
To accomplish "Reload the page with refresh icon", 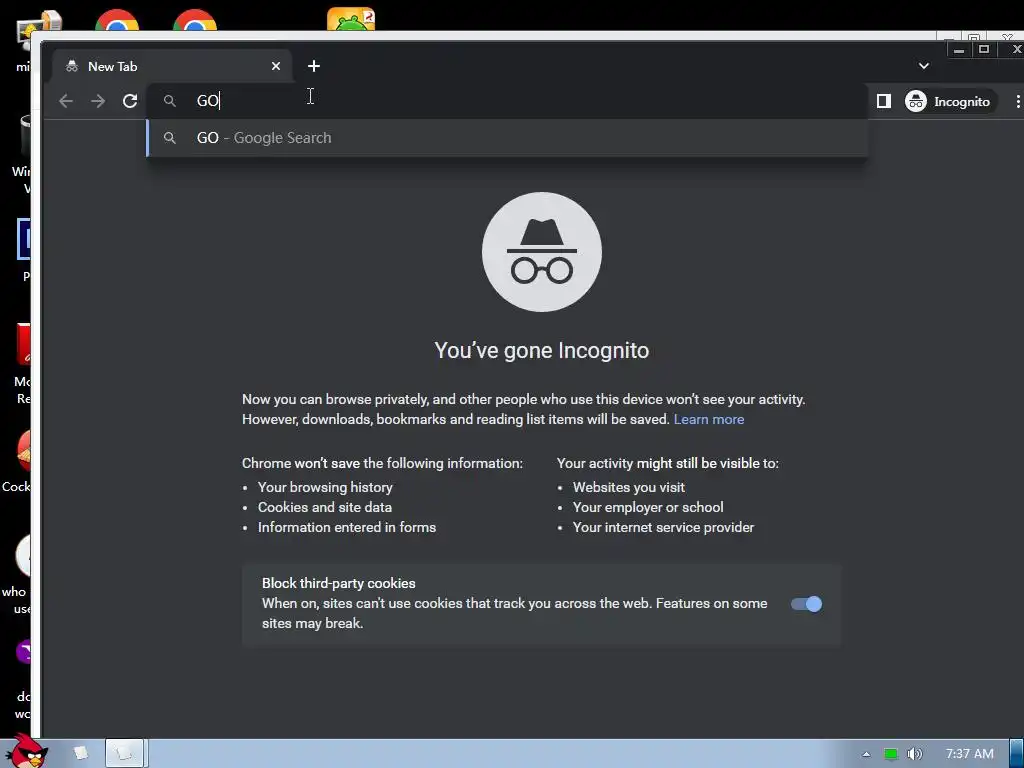I will [130, 101].
